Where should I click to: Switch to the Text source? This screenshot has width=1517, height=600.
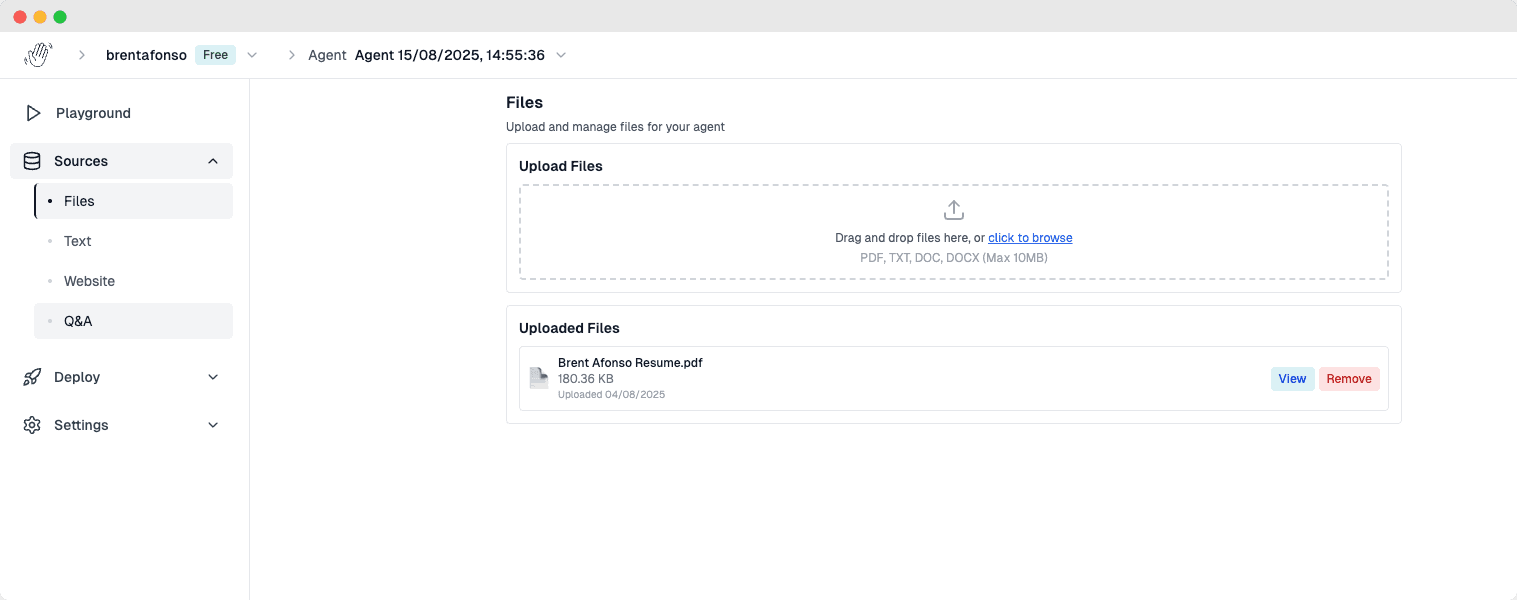(x=77, y=241)
